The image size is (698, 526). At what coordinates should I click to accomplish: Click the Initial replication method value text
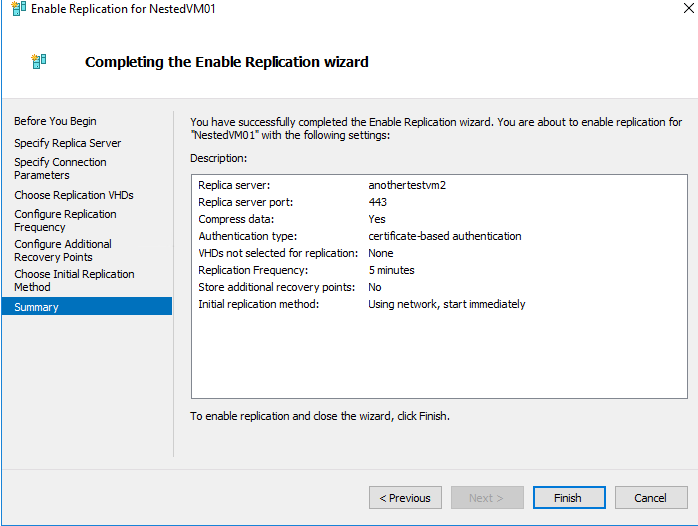click(446, 304)
